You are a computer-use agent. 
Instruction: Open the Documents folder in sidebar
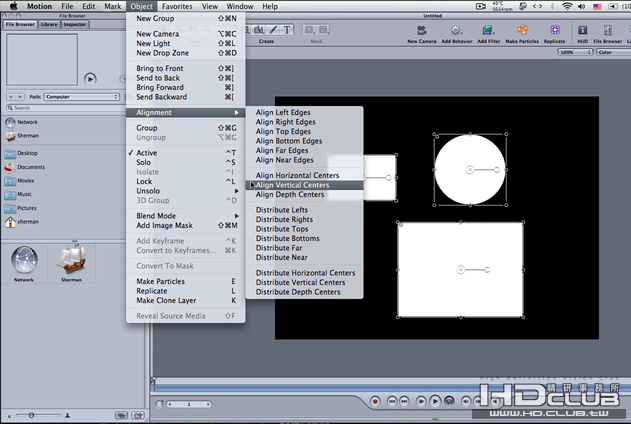coord(10,167)
